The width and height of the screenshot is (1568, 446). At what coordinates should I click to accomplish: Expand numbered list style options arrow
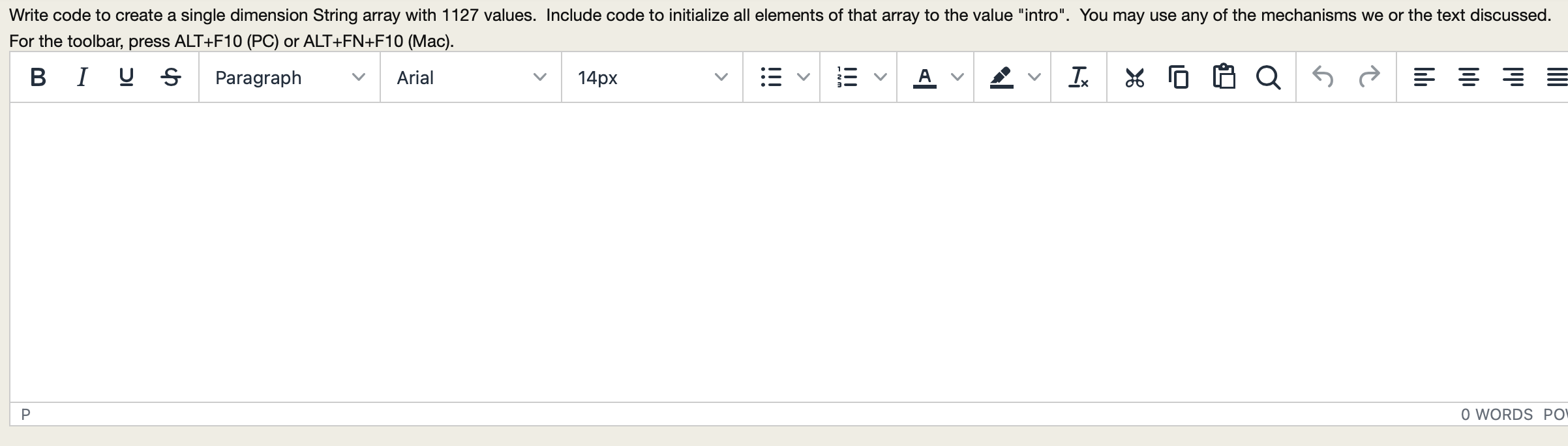[881, 78]
